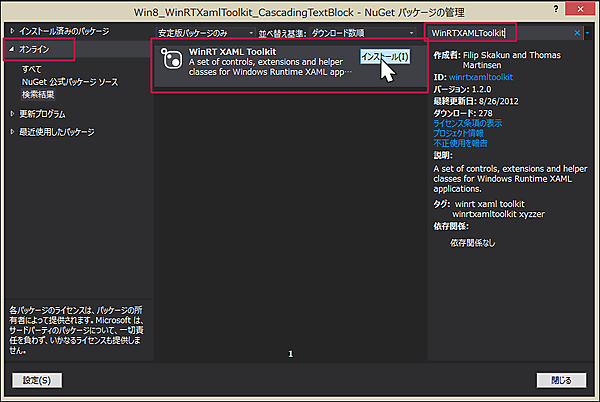600x402 pixels.
Task: Click the 閉じる button
Action: (561, 380)
